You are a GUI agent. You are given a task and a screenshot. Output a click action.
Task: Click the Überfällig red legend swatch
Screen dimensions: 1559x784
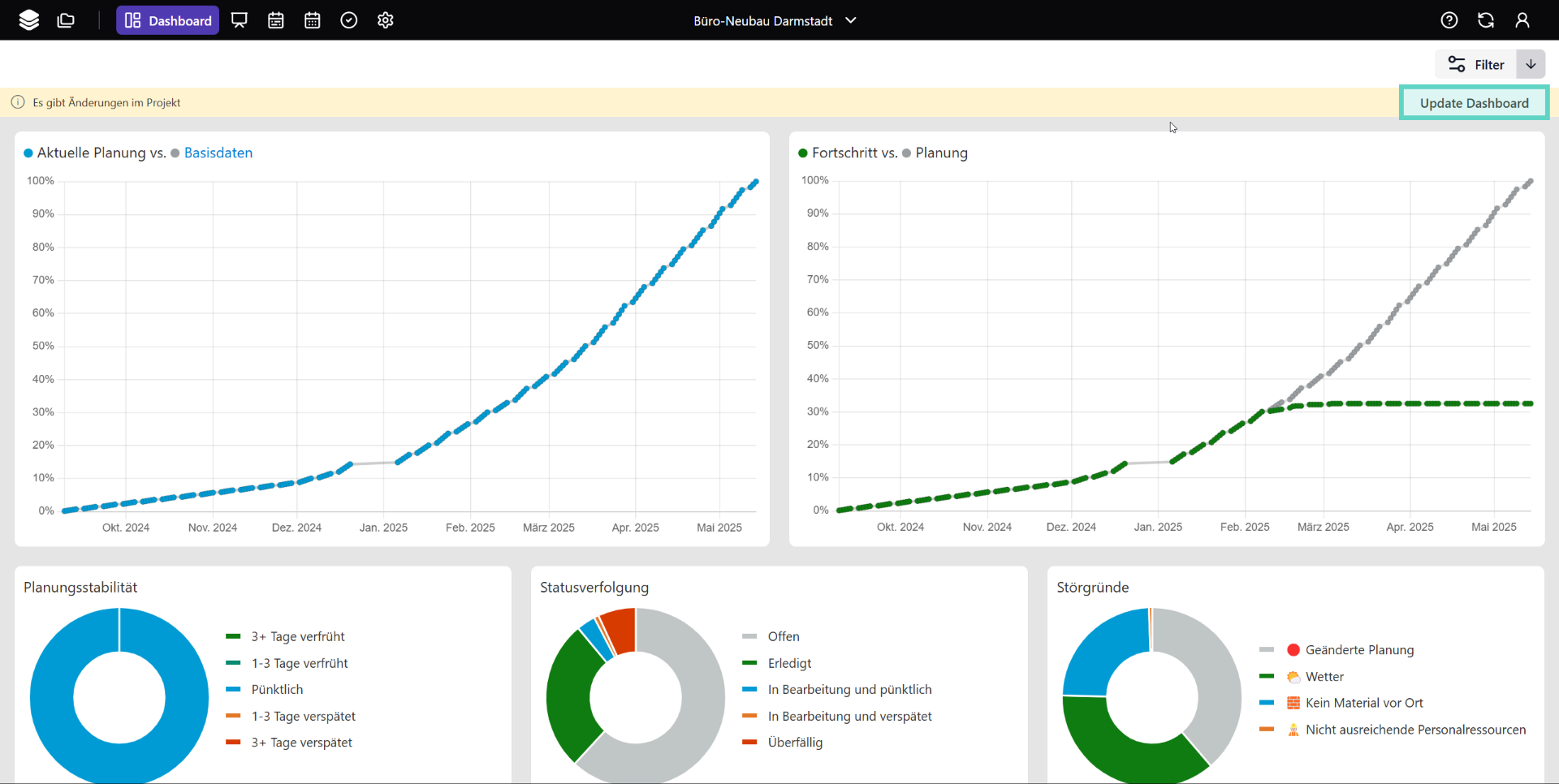tap(749, 742)
